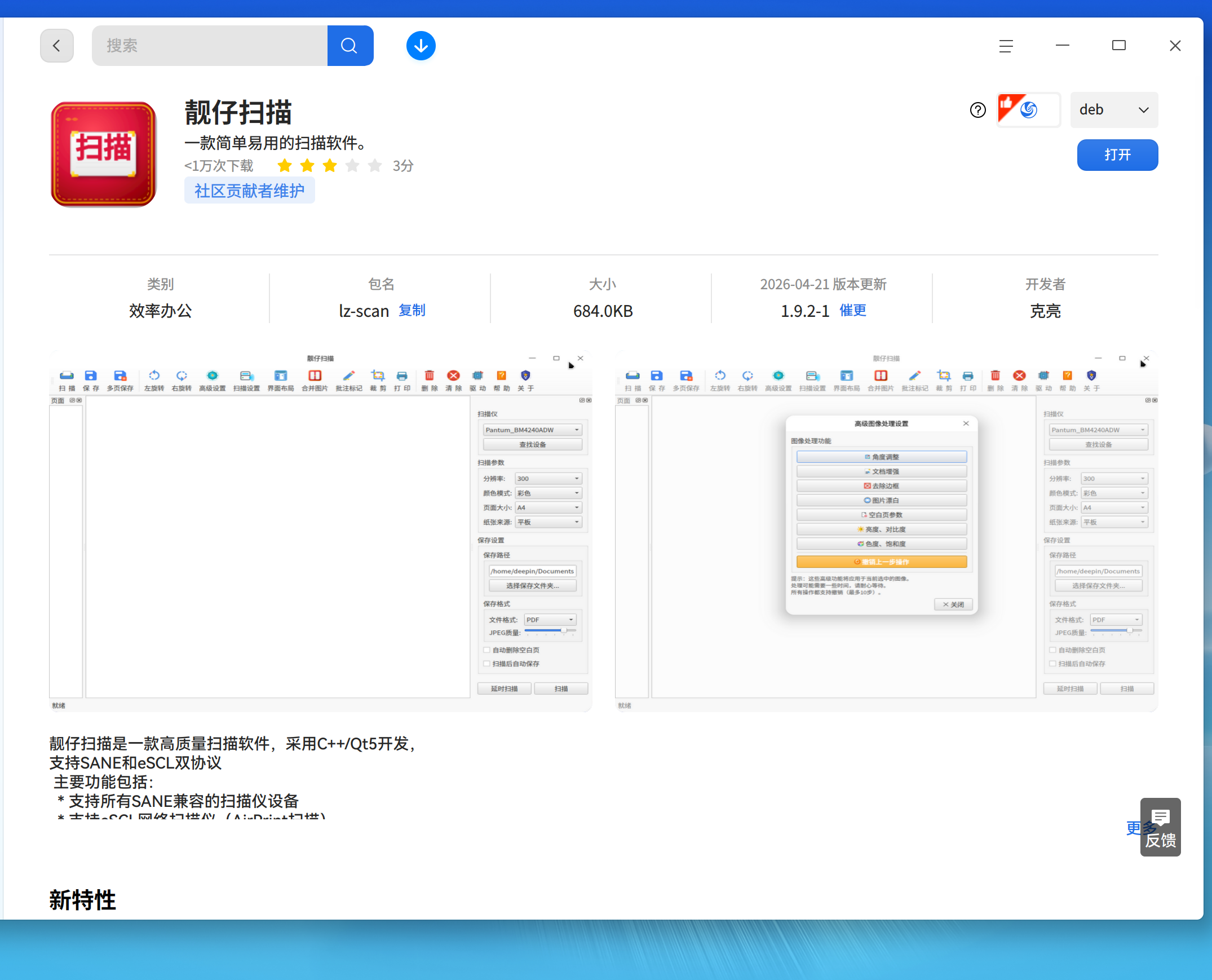The width and height of the screenshot is (1212, 980).
Task: Open the downloads queue via blue arrow icon
Action: pyautogui.click(x=421, y=46)
